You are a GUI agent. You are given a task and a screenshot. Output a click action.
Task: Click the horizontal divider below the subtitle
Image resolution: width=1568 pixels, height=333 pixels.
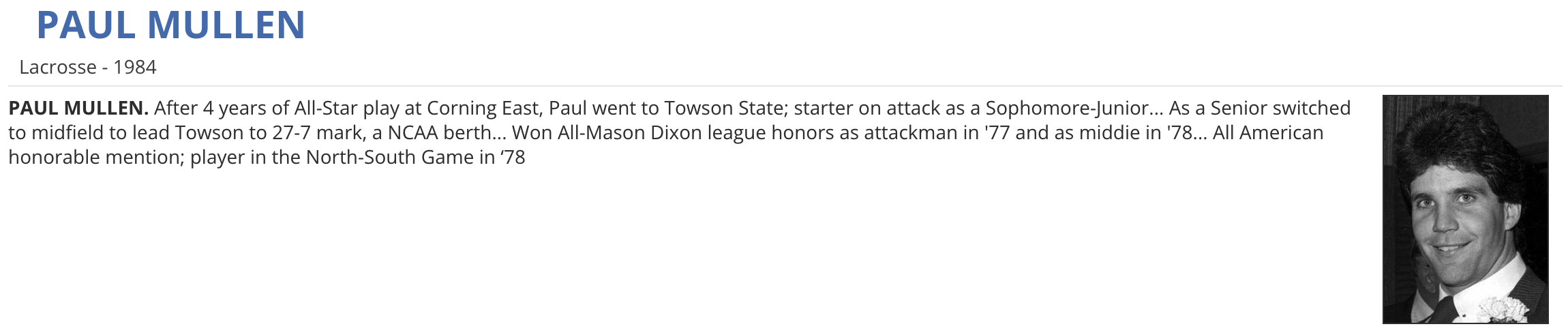tap(784, 86)
